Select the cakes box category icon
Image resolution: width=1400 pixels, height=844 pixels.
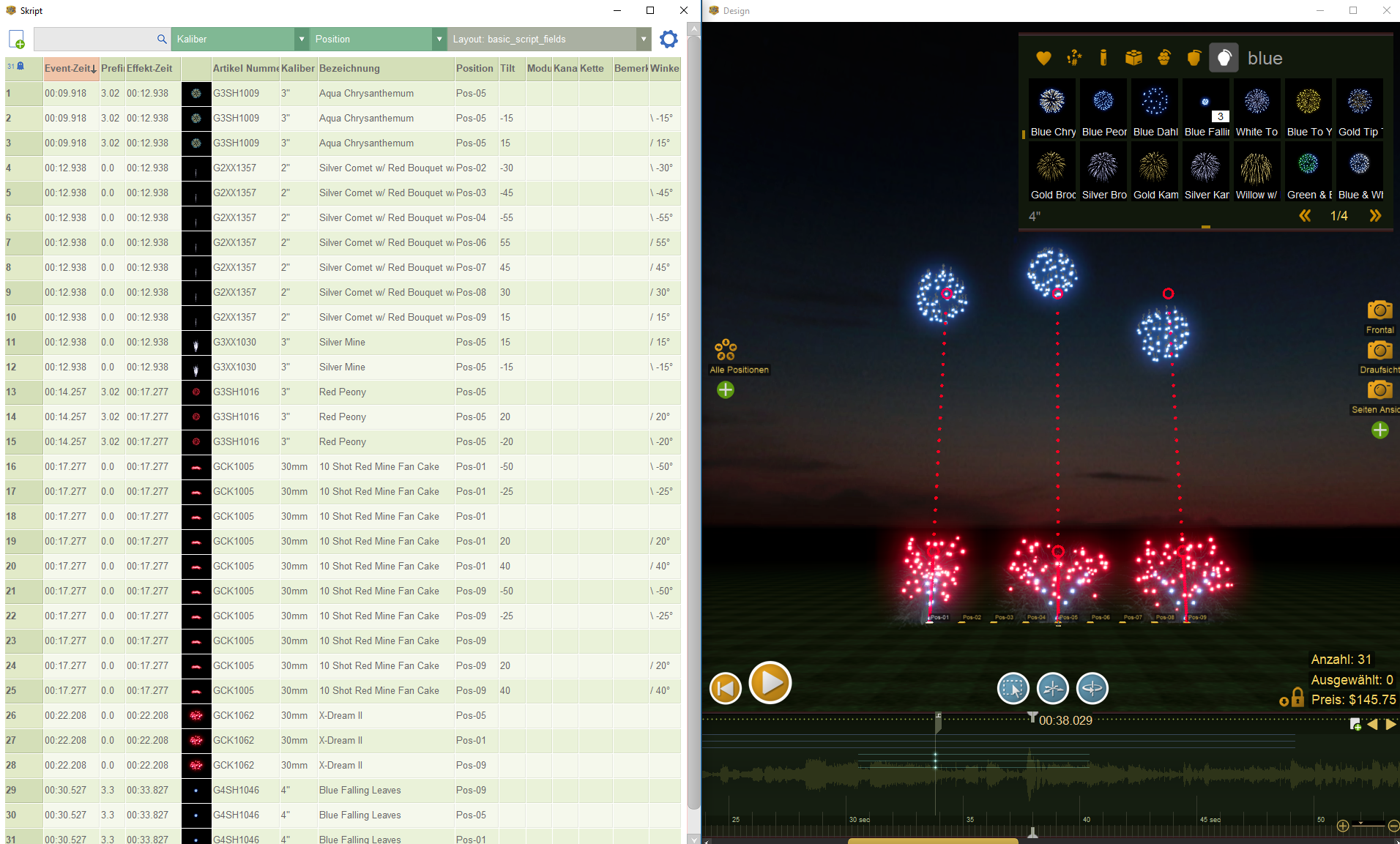pos(1133,58)
